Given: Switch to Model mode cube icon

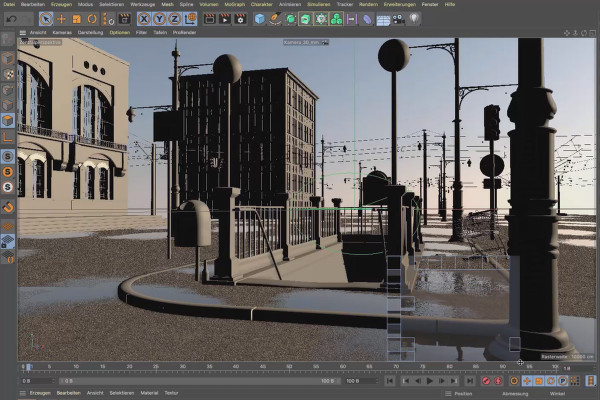Looking at the screenshot, I should click(x=8, y=59).
